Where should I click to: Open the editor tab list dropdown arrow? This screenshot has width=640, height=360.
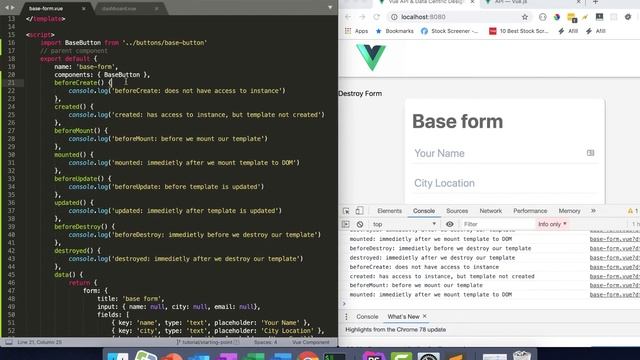click(x=330, y=7)
